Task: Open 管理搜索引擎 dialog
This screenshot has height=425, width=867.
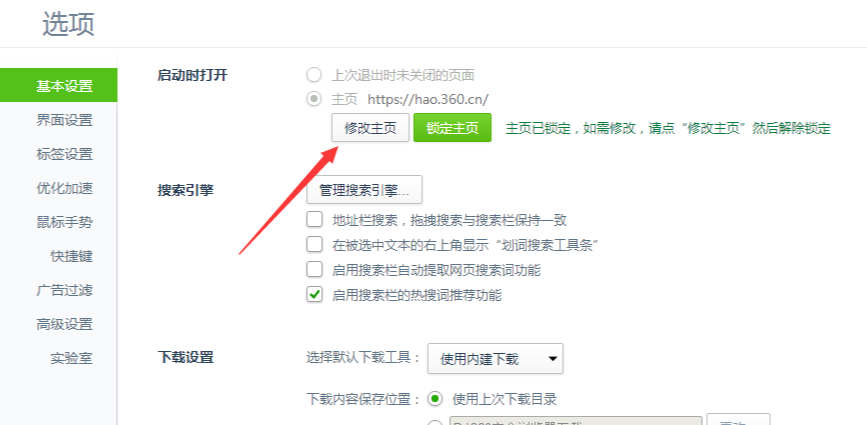Action: tap(364, 190)
